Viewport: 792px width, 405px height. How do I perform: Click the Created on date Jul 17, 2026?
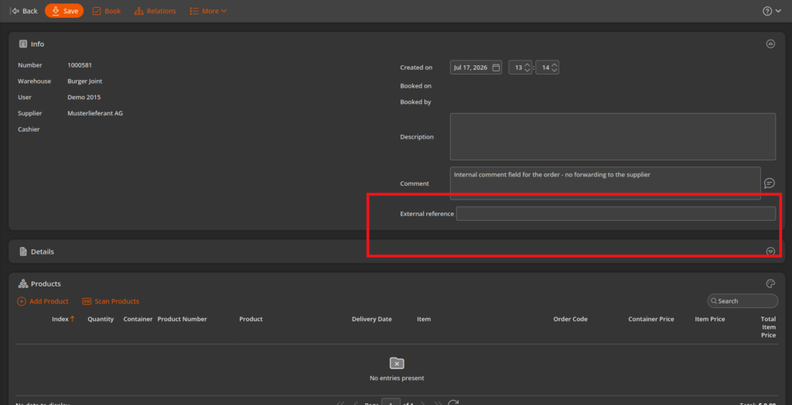pyautogui.click(x=470, y=67)
